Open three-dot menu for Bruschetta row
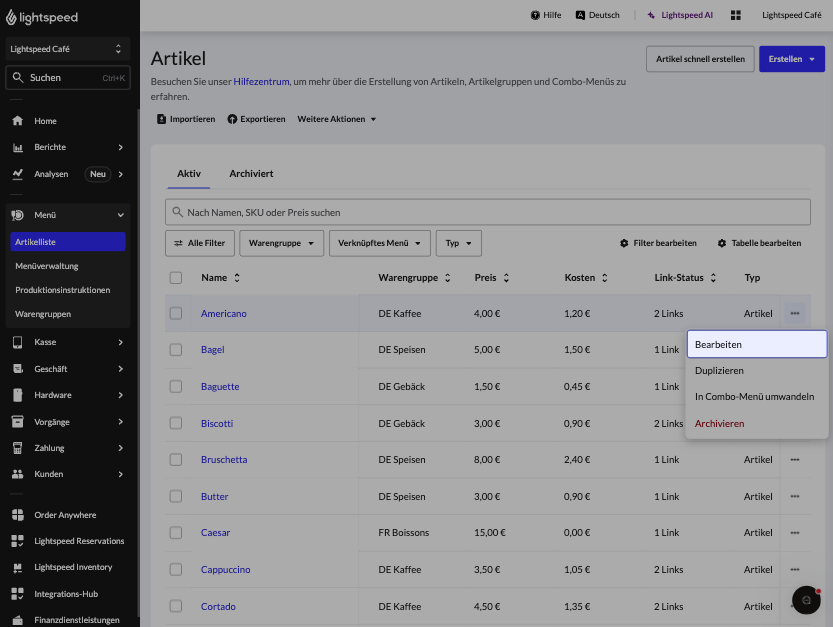The image size is (833, 627). [x=795, y=460]
